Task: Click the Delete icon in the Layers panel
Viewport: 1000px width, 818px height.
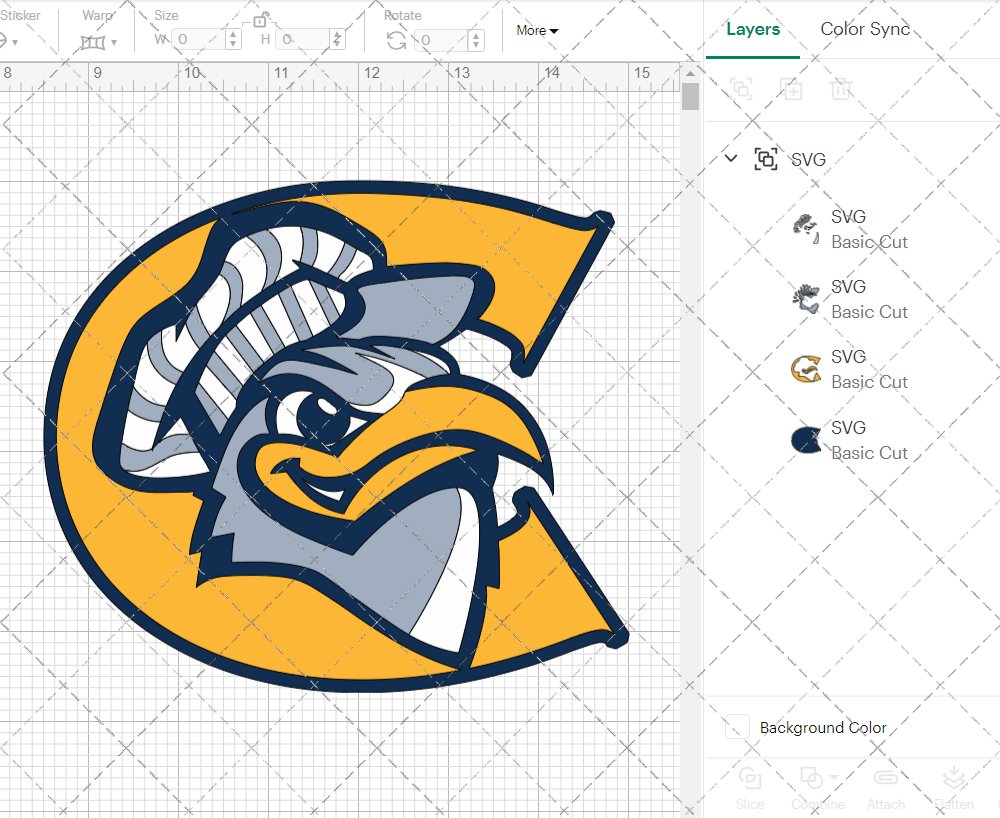Action: [x=841, y=89]
